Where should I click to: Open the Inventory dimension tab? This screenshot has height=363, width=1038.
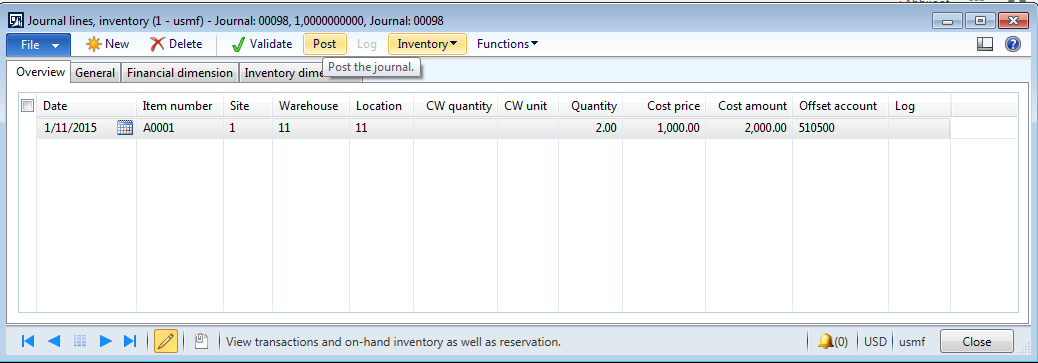[282, 73]
